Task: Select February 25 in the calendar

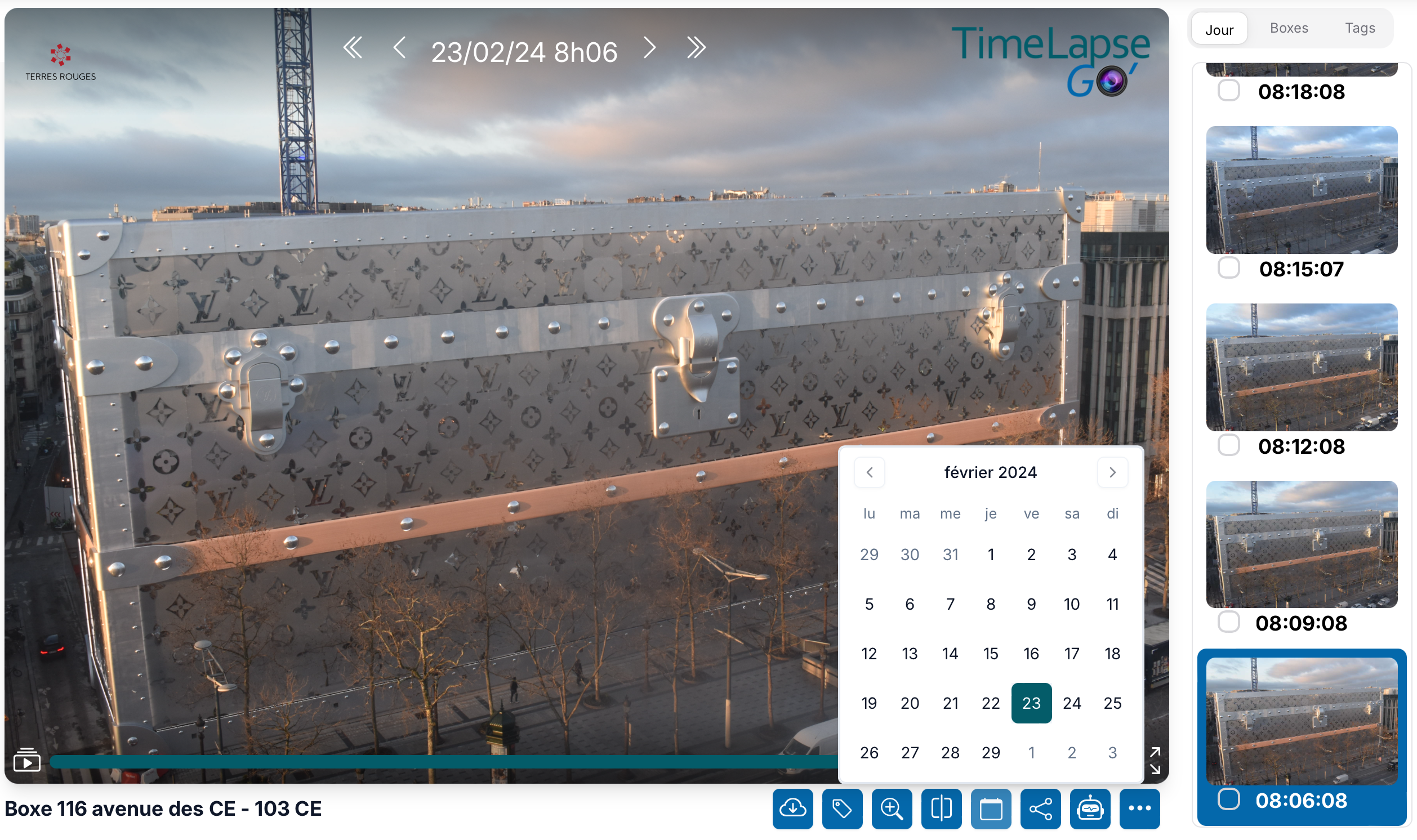Action: (x=1112, y=703)
